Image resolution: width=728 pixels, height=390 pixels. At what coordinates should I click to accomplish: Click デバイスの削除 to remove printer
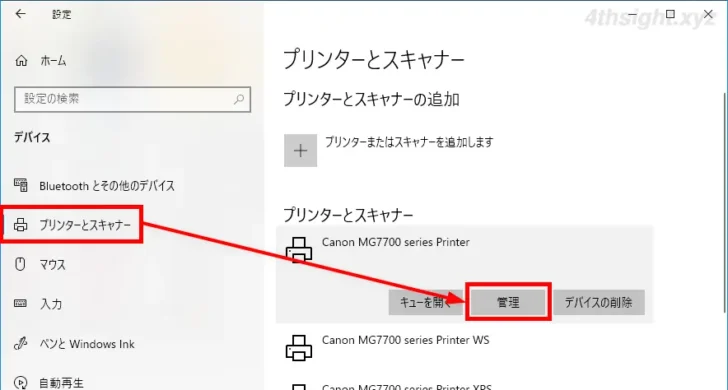599,303
